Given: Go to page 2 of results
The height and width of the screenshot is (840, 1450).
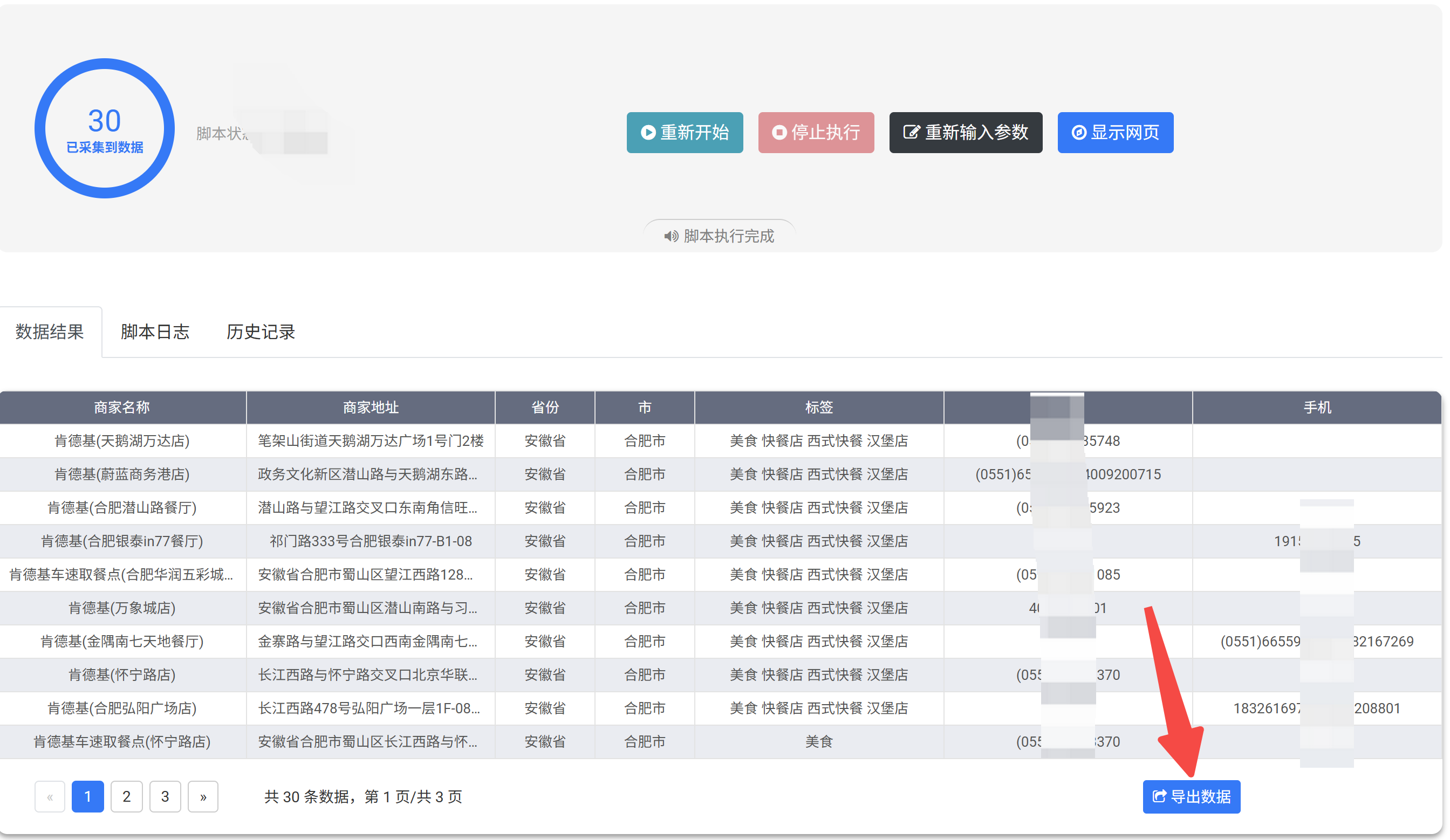Looking at the screenshot, I should click(x=126, y=796).
